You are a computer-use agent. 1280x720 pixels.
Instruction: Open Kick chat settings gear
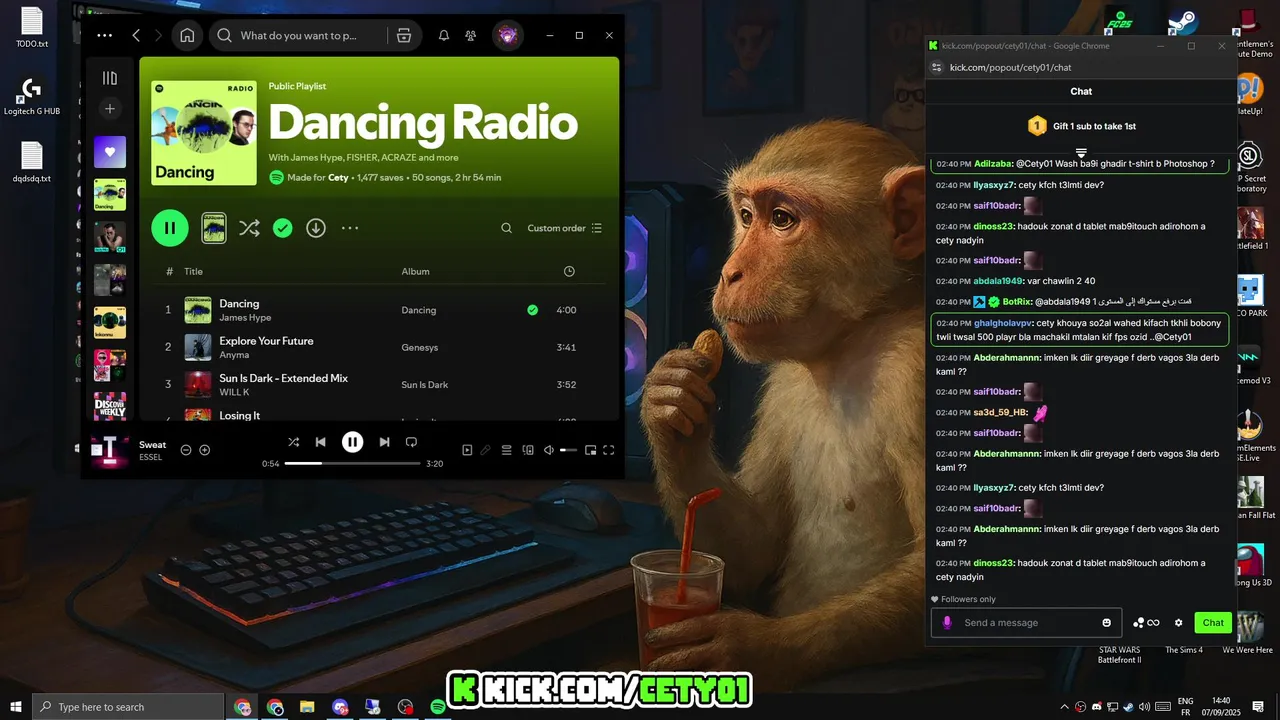coord(1178,622)
